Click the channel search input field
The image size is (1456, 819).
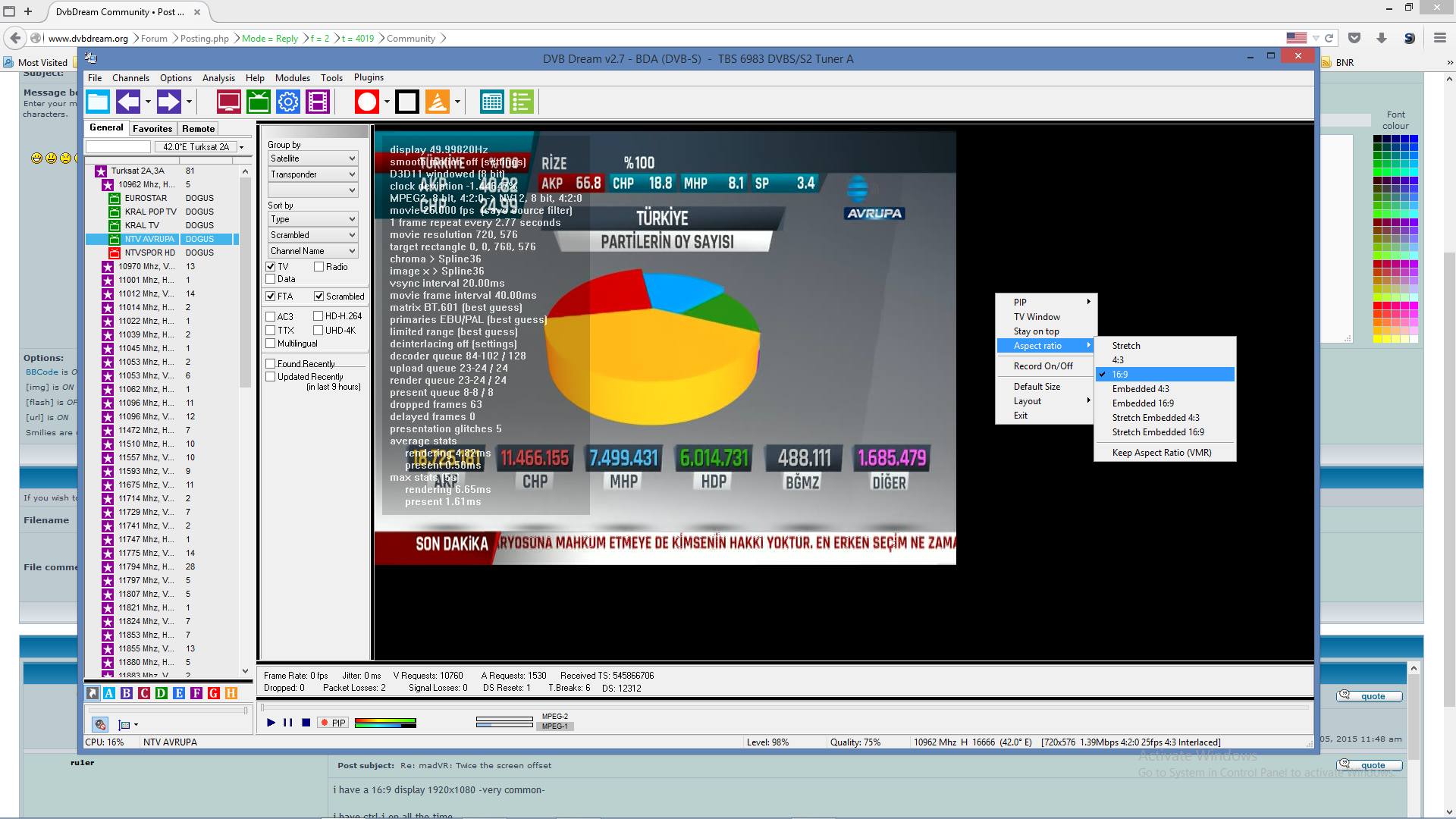pos(118,147)
